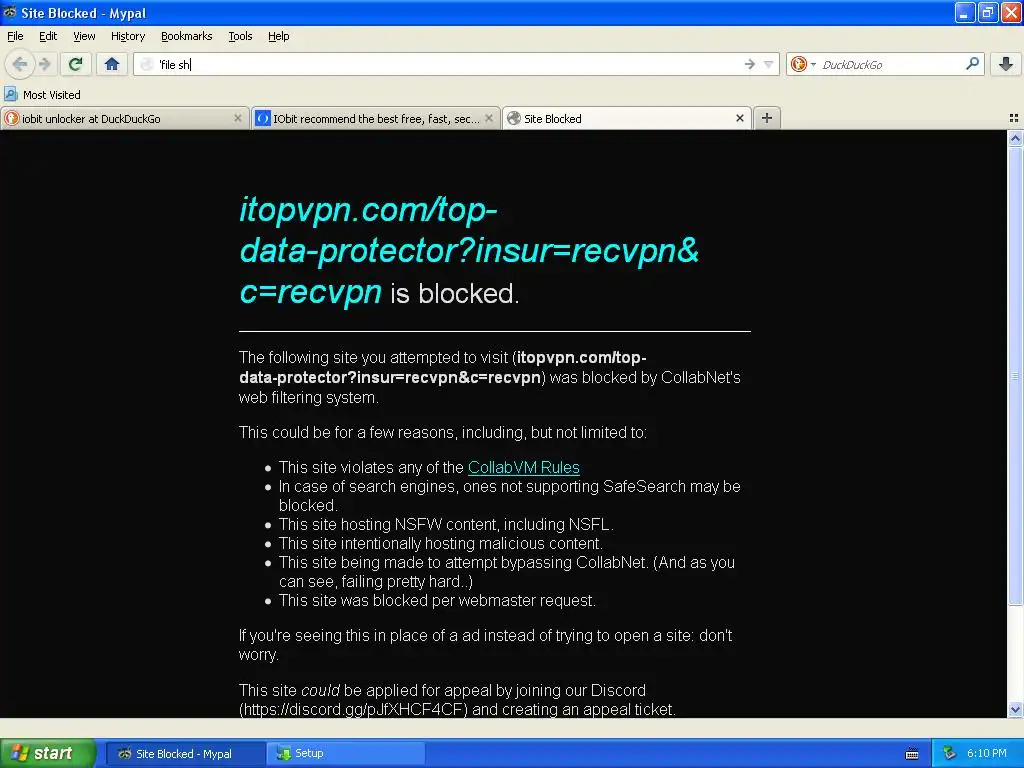Image resolution: width=1024 pixels, height=768 pixels.
Task: Open a new tab with the plus button
Action: pos(767,118)
